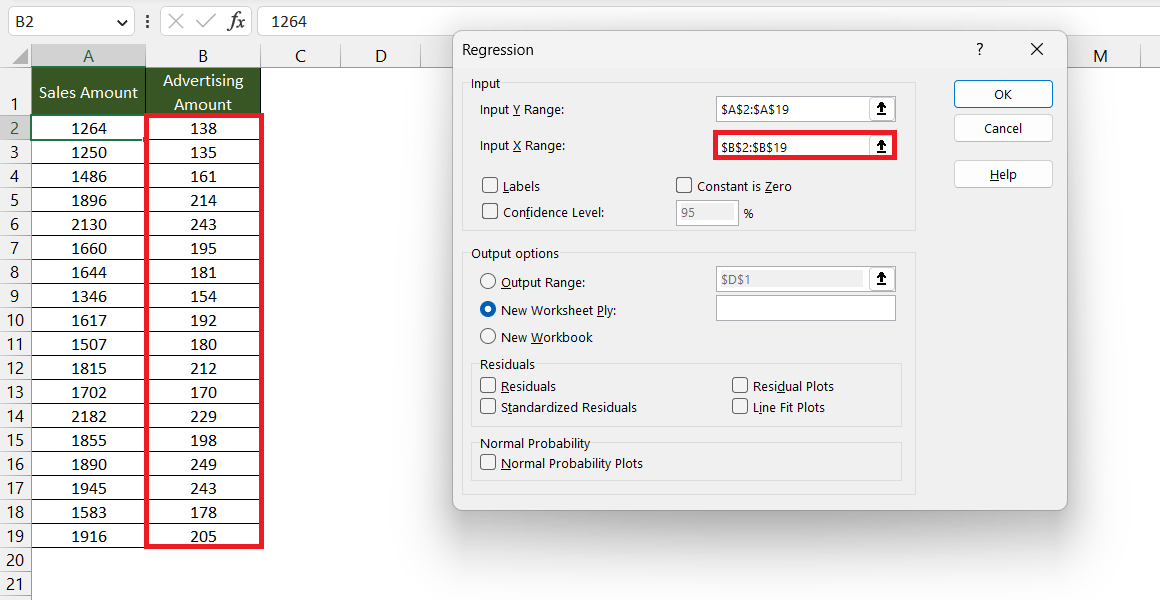Click the Input X Range collapse-dialog icon
The height and width of the screenshot is (600, 1160).
click(x=881, y=146)
